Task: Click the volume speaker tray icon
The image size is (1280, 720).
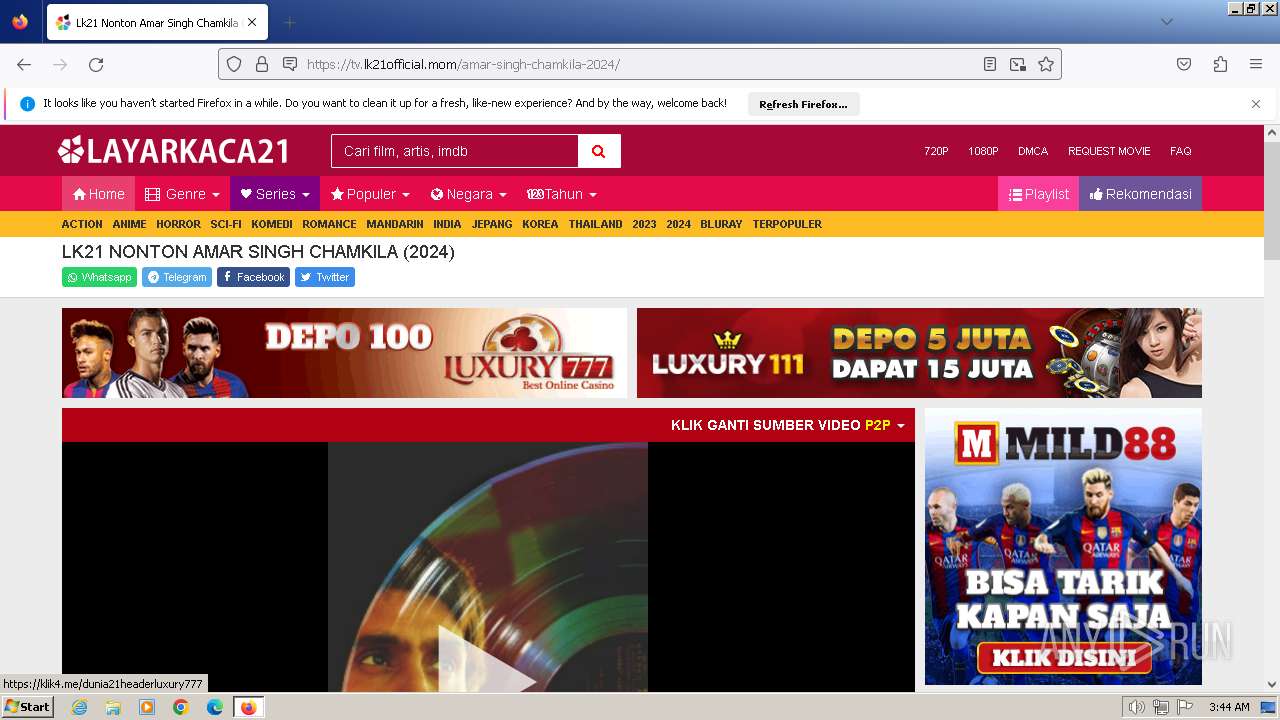Action: pyautogui.click(x=1136, y=707)
